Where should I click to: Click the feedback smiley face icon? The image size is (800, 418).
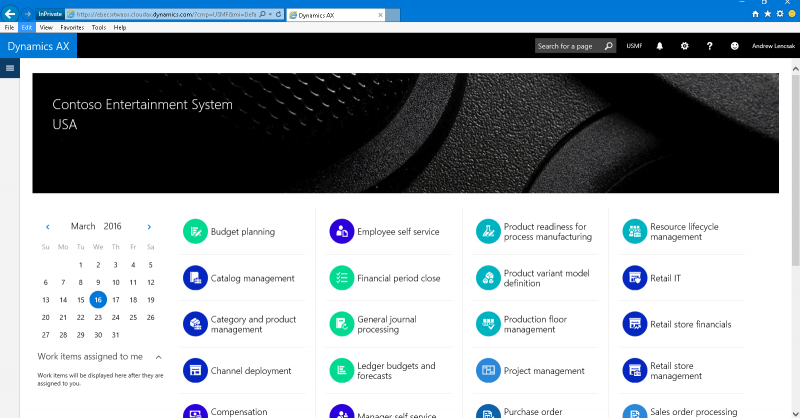pyautogui.click(x=734, y=46)
